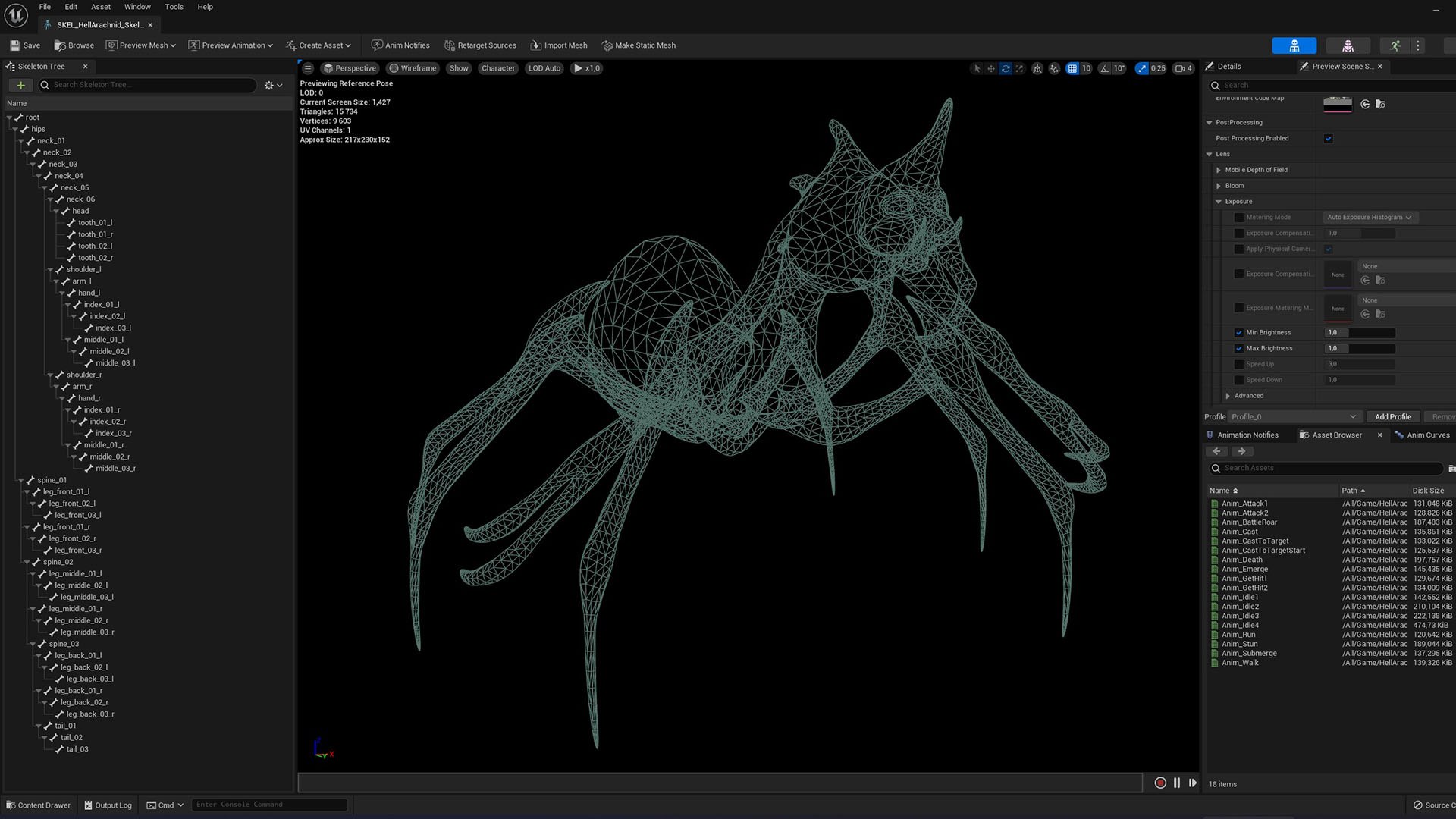Open the Output Log

click(108, 805)
